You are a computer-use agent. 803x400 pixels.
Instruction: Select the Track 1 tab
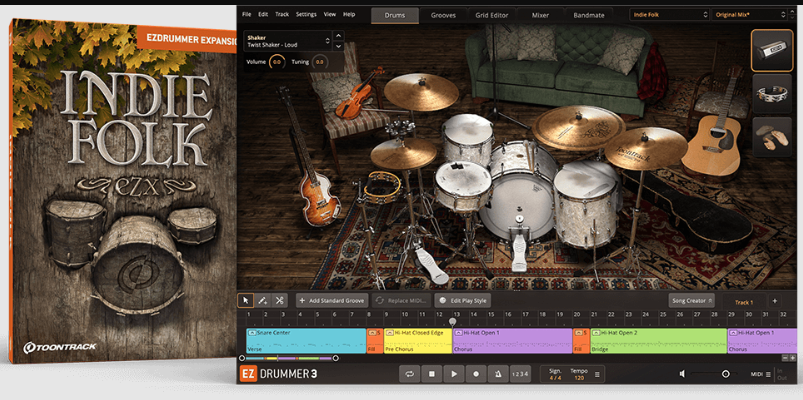coord(744,302)
